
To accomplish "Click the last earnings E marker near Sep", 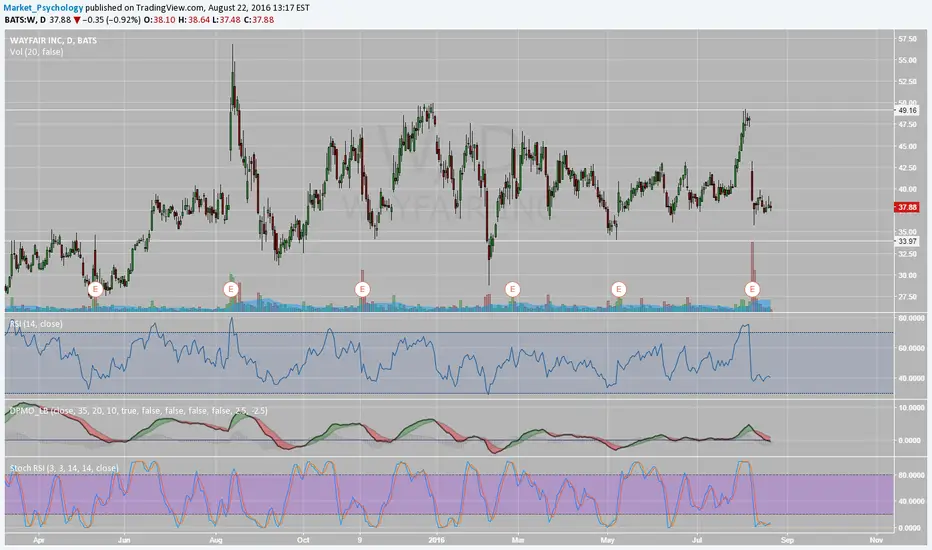I will [752, 290].
